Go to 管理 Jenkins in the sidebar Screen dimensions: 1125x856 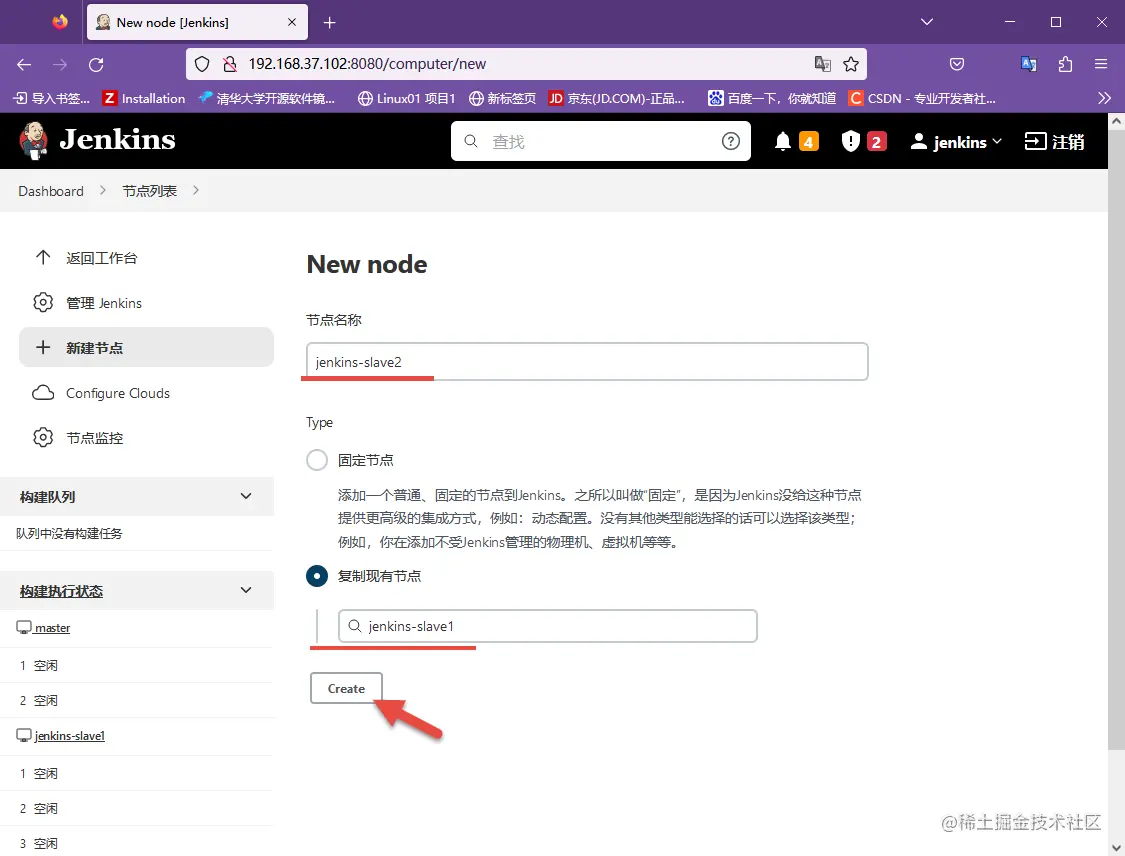146,303
